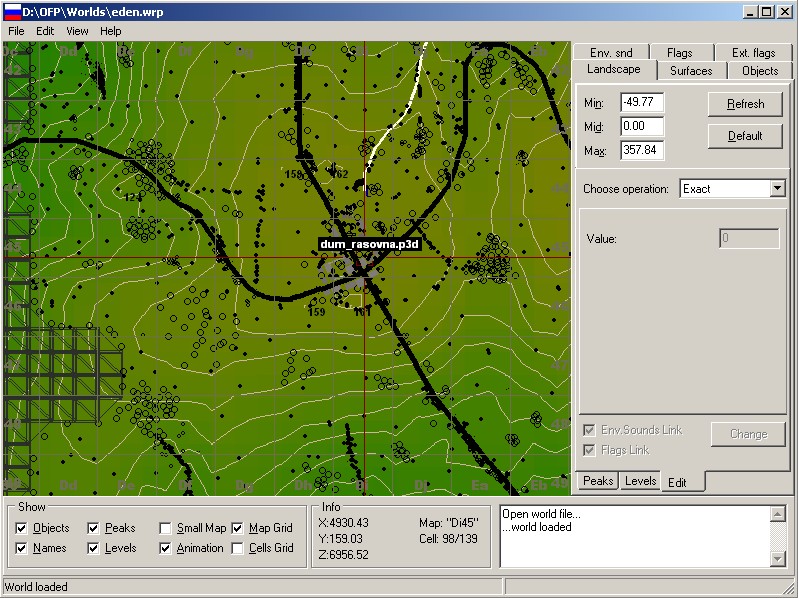Turn off Map Grid display
This screenshot has height=598, width=798.
(x=238, y=528)
